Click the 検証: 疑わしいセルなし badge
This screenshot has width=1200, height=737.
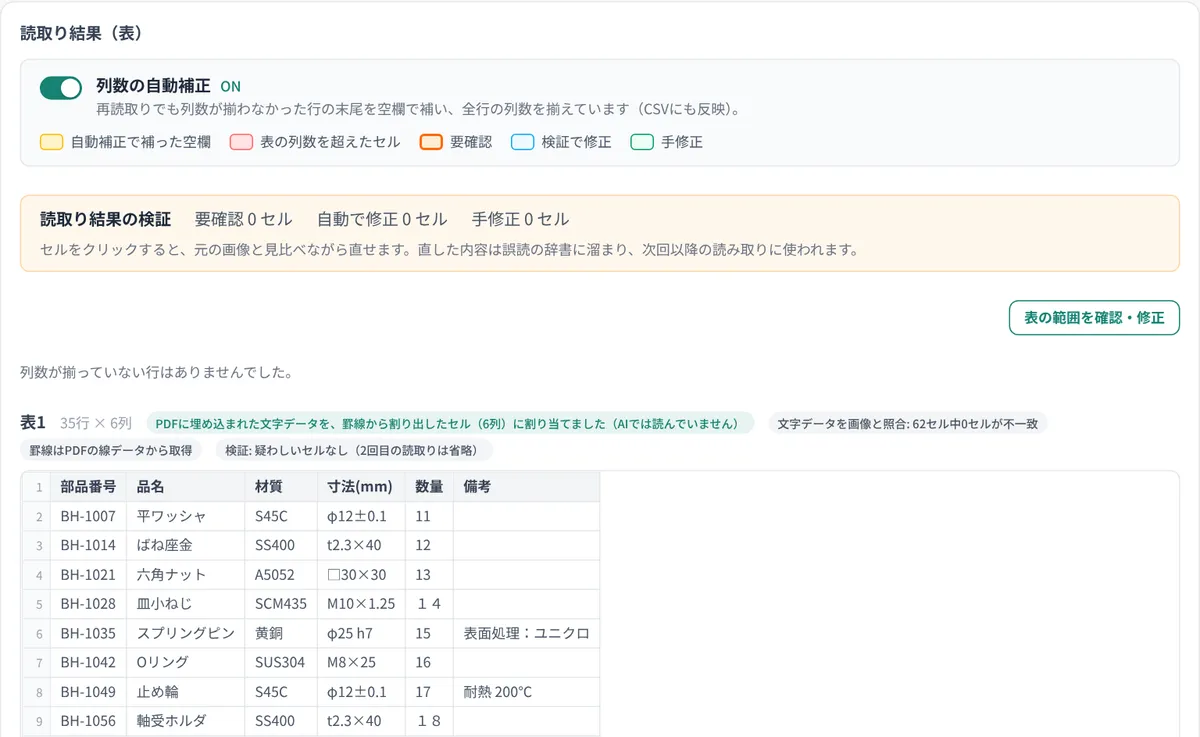pyautogui.click(x=354, y=450)
